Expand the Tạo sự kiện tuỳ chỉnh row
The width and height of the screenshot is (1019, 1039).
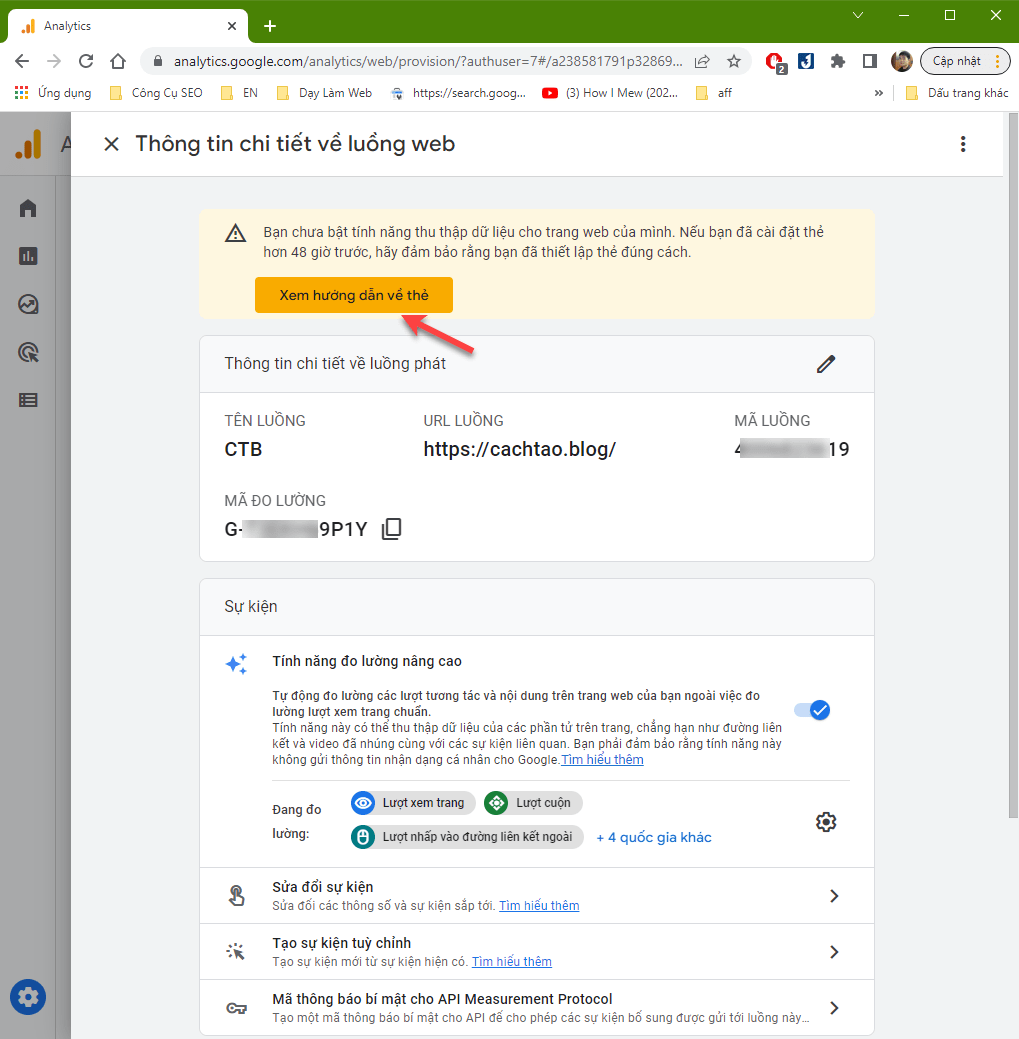(x=537, y=952)
